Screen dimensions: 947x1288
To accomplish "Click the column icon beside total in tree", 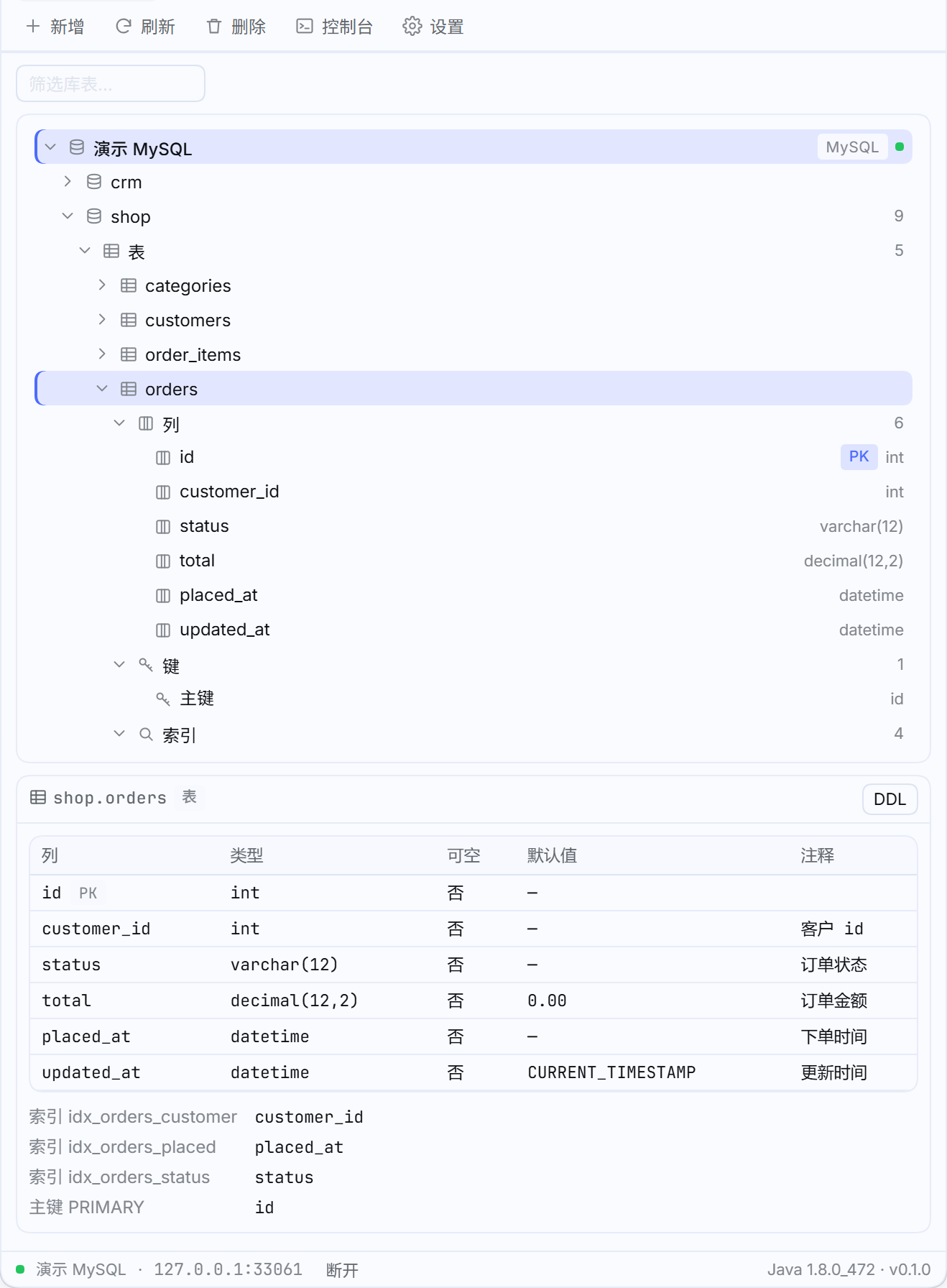I will click(163, 561).
